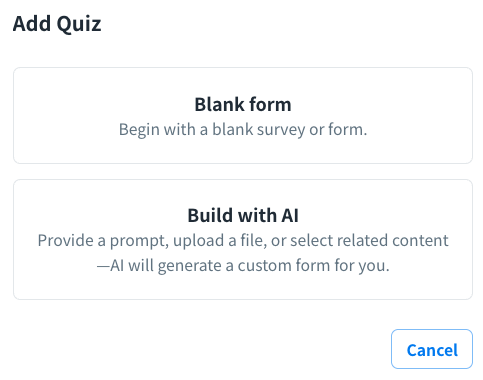Cancel the Add Quiz dialog
The height and width of the screenshot is (380, 483).
[432, 349]
